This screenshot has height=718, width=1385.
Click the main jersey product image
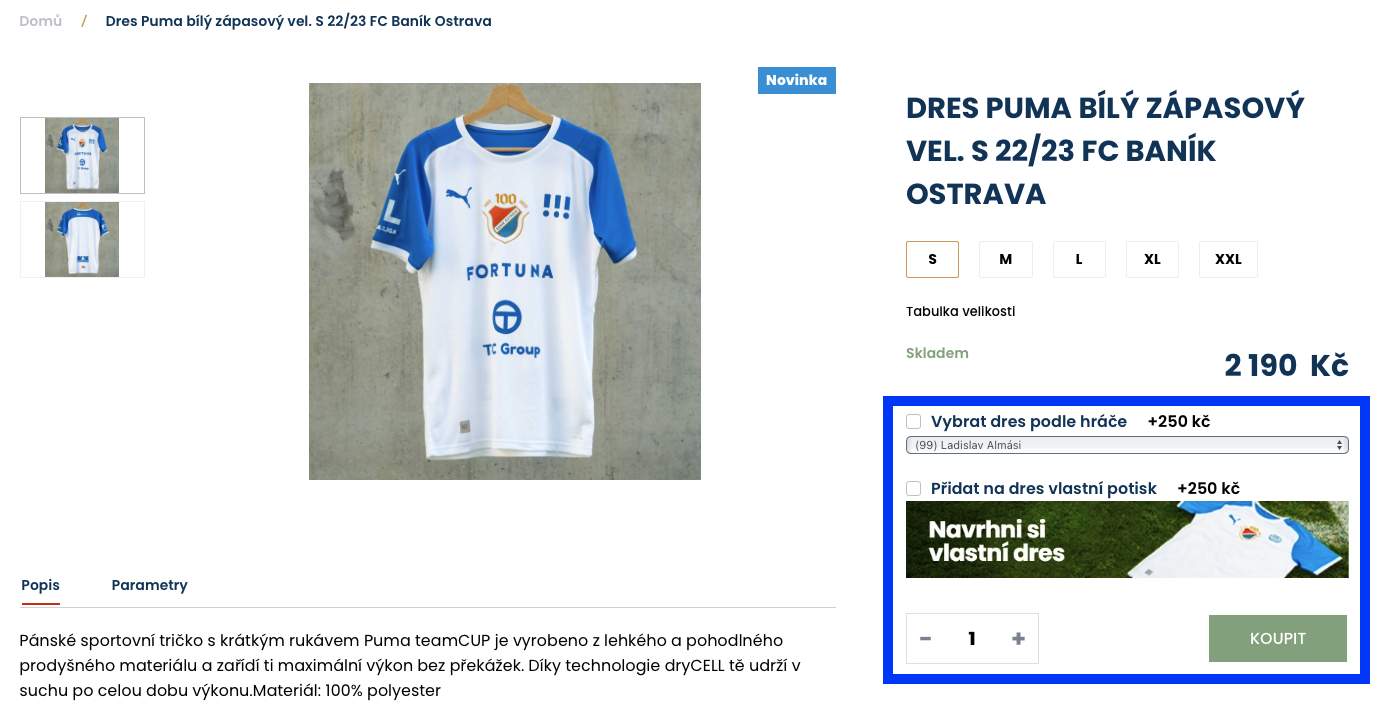[505, 281]
